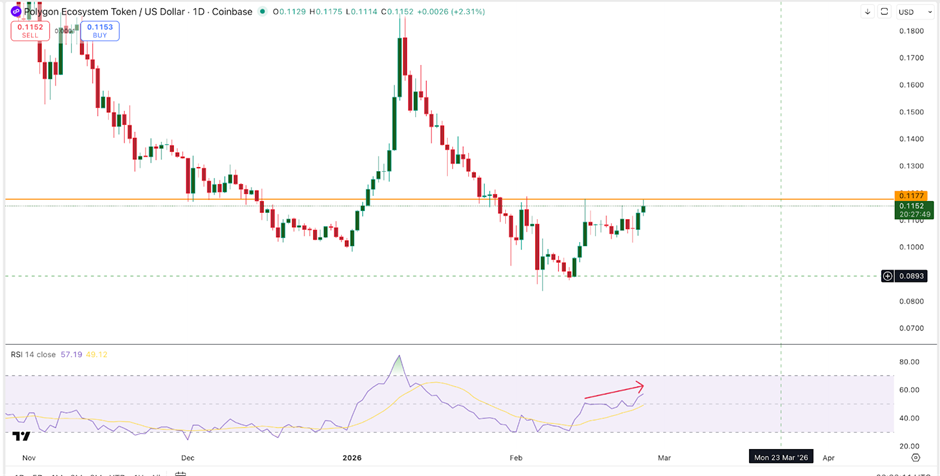The image size is (940, 476).
Task: Click the 0.1400 price axis label
Action: pyautogui.click(x=910, y=139)
